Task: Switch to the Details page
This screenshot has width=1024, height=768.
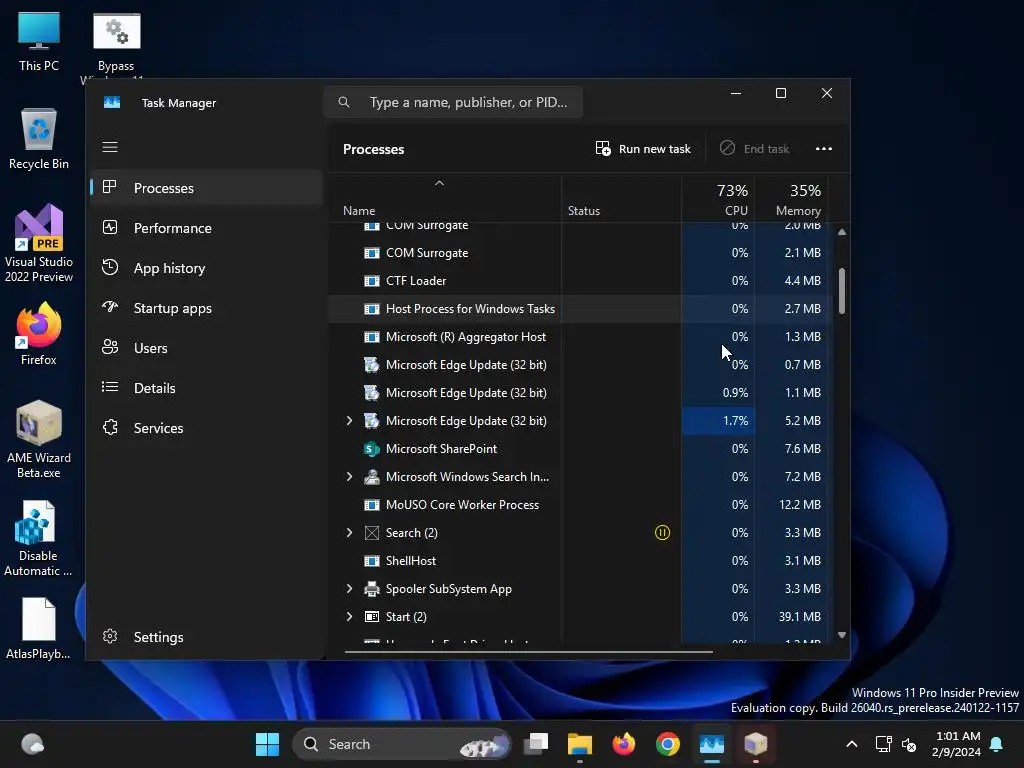Action: coord(206,388)
